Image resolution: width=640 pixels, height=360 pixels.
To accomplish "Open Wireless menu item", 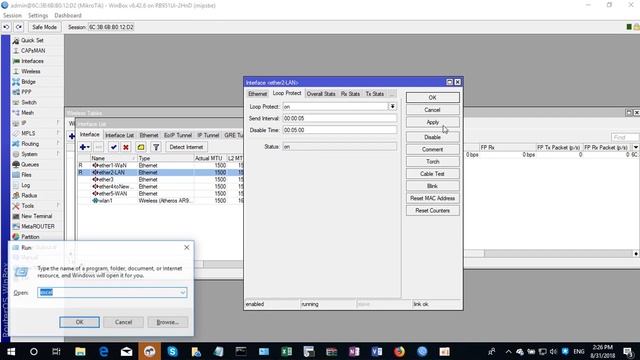I will click(31, 71).
